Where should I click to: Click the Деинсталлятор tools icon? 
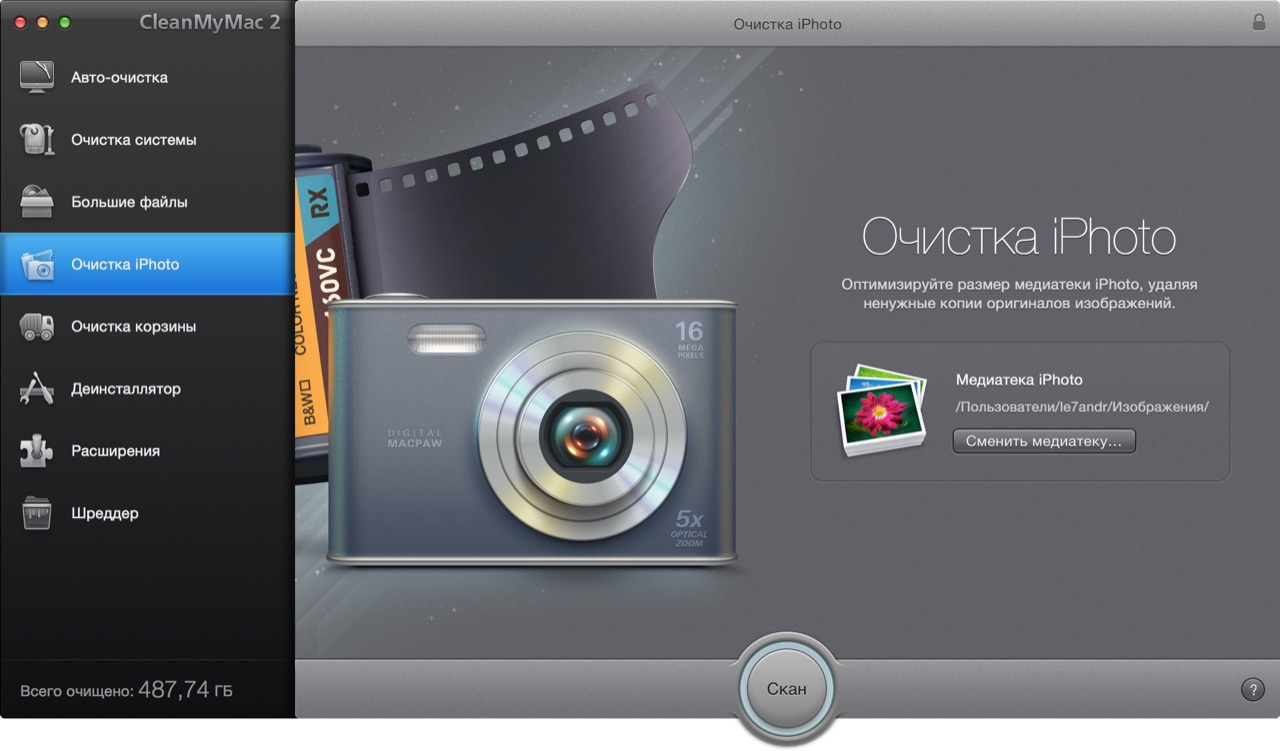click(37, 389)
